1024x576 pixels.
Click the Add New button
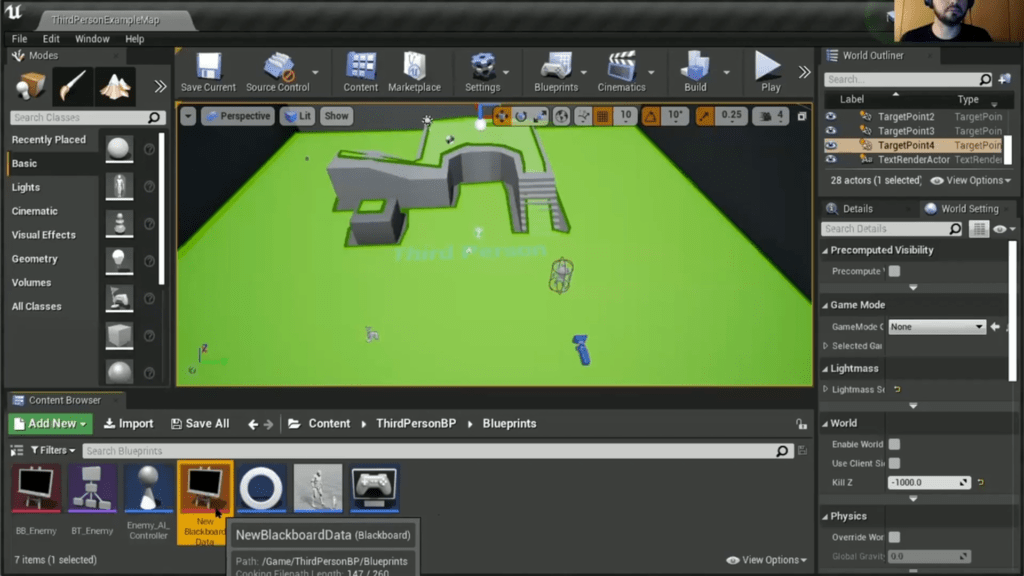coord(50,424)
